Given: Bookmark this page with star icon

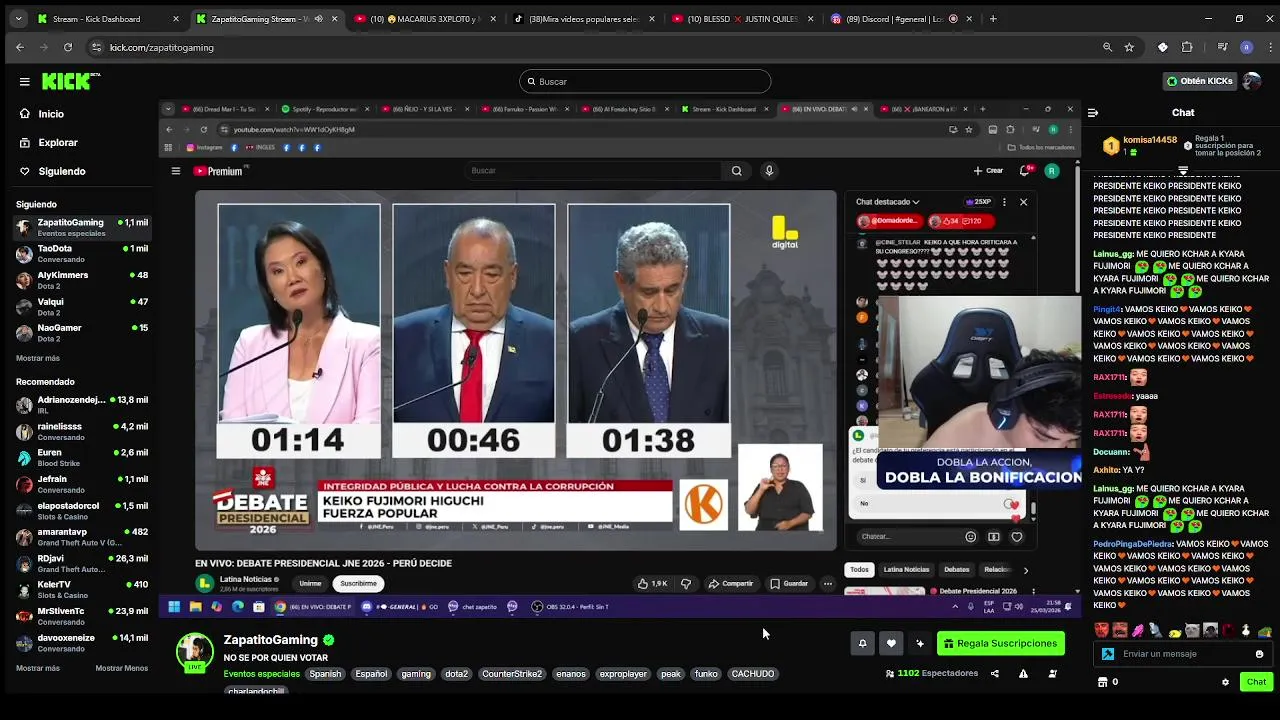Looking at the screenshot, I should [1129, 47].
